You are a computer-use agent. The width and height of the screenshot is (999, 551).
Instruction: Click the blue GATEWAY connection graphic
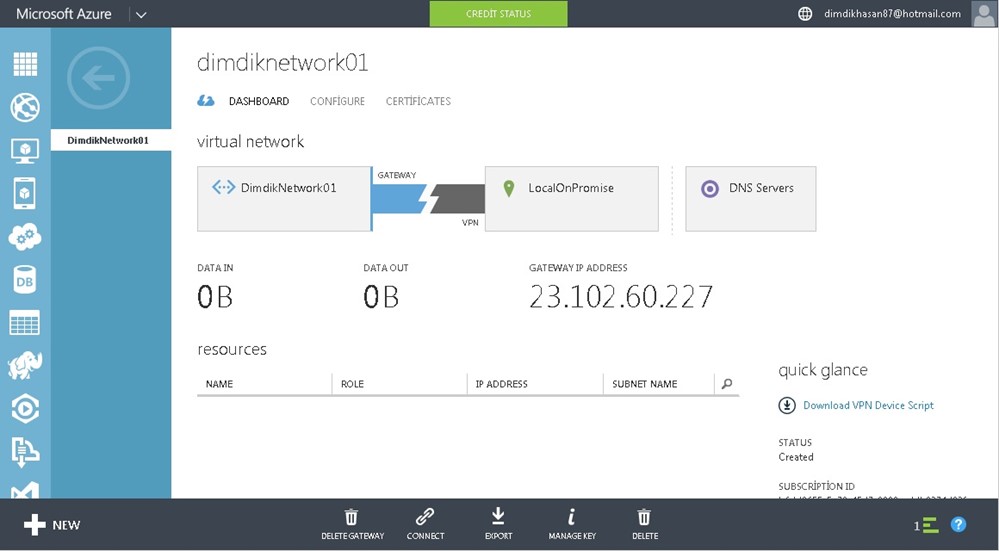[398, 199]
